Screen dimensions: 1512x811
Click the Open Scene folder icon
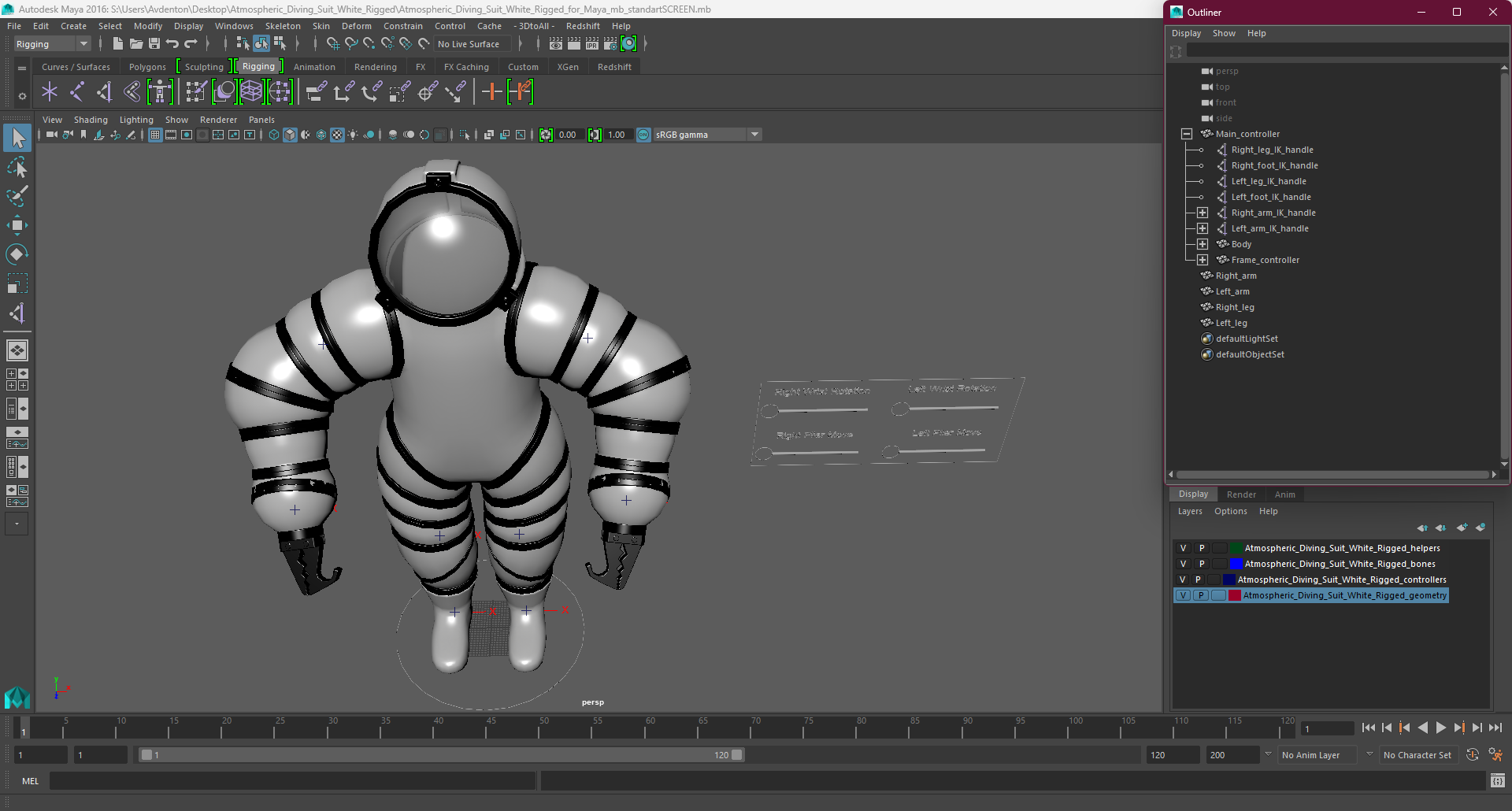(136, 44)
